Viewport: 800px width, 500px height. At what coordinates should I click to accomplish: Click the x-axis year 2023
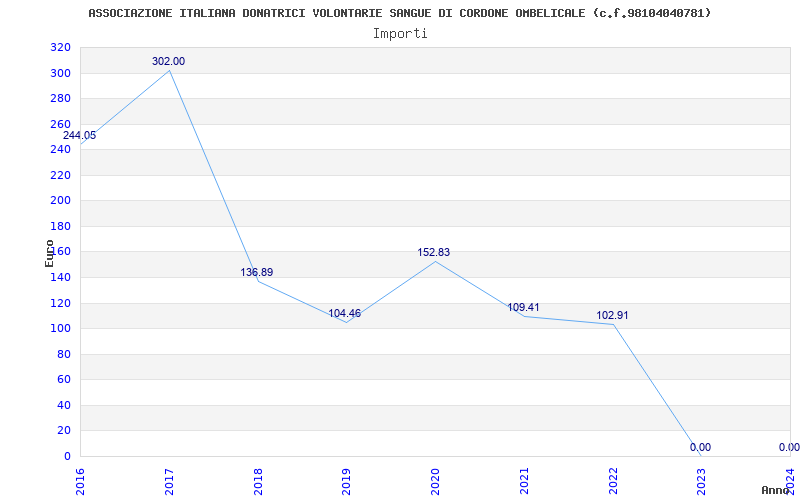pyautogui.click(x=702, y=482)
